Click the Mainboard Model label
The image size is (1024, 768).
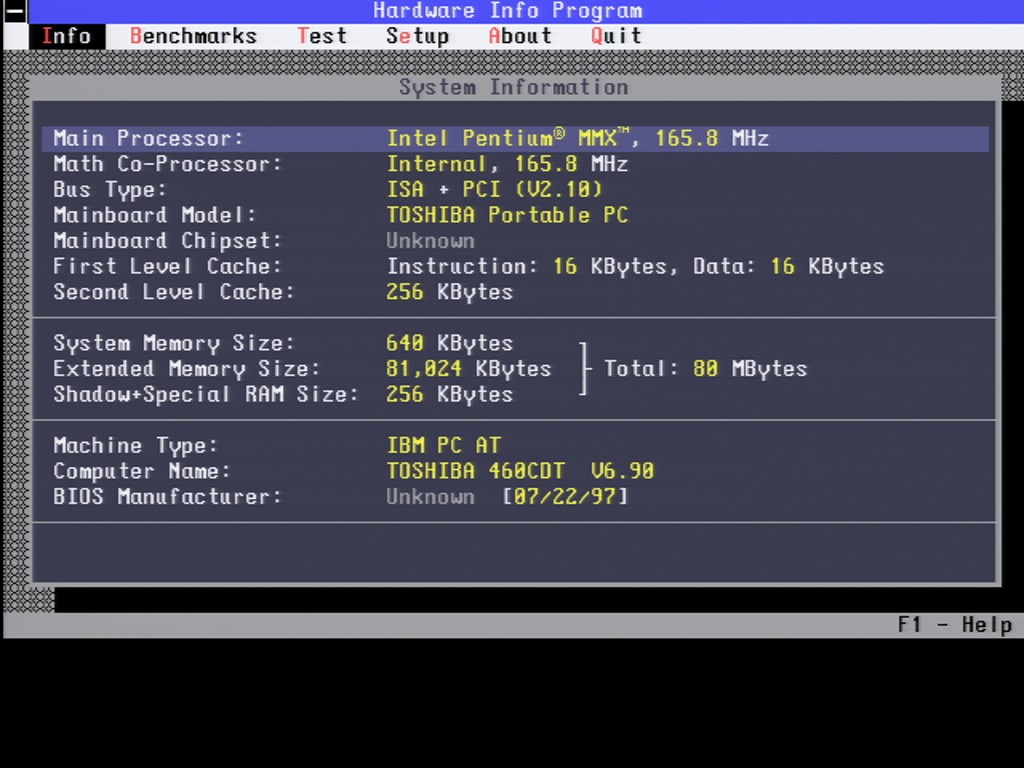coord(155,216)
